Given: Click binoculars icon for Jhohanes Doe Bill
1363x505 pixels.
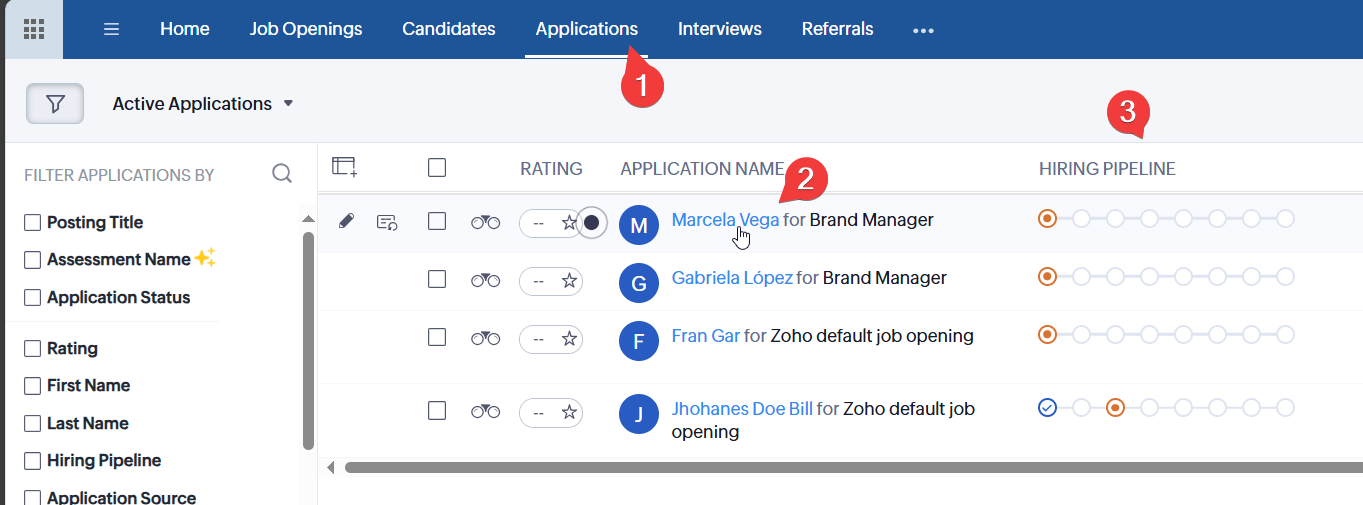Looking at the screenshot, I should tap(485, 410).
